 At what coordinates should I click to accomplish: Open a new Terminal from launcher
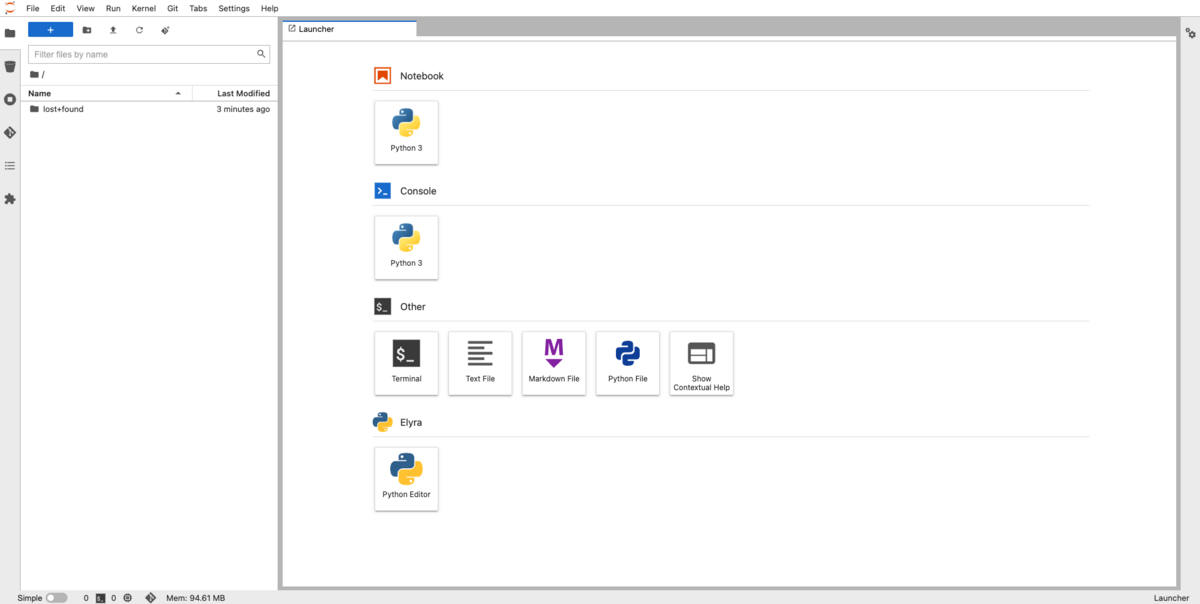pyautogui.click(x=406, y=363)
